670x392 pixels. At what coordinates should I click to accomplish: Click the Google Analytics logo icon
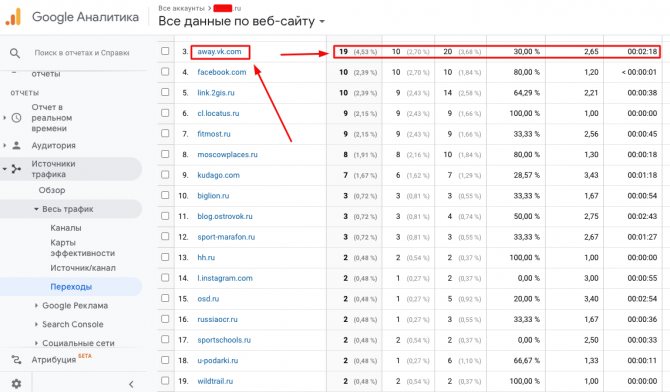[x=13, y=17]
